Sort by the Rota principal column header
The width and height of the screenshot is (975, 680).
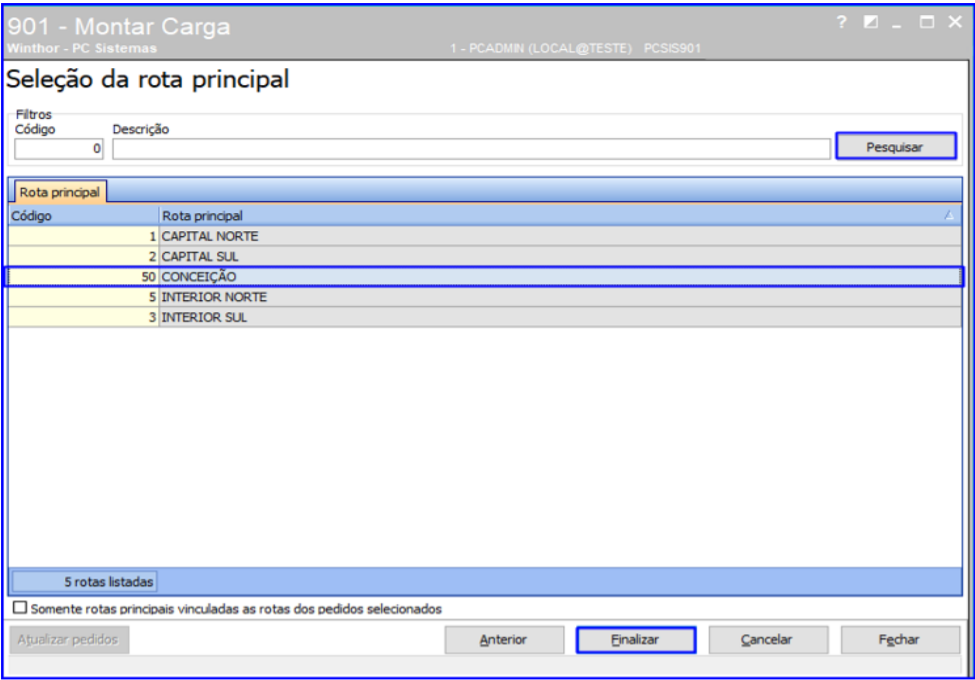pos(560,216)
